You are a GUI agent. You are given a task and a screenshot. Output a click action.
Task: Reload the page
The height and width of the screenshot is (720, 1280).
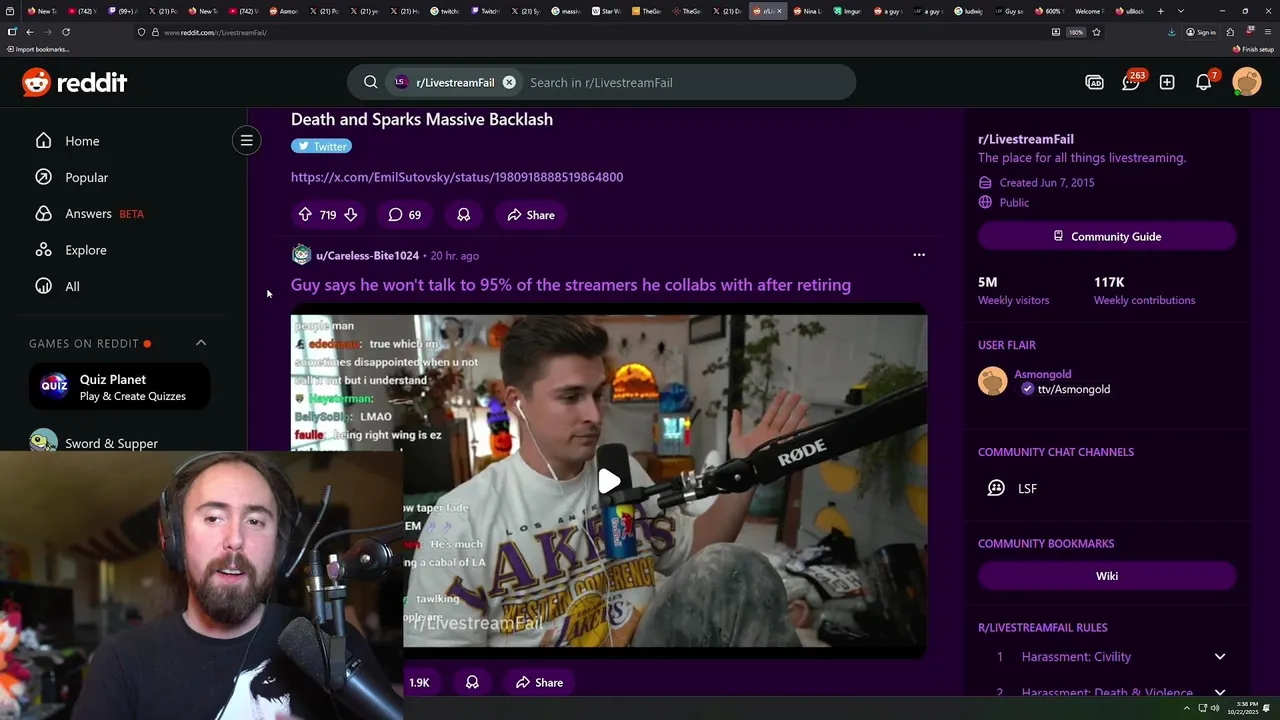pyautogui.click(x=66, y=32)
